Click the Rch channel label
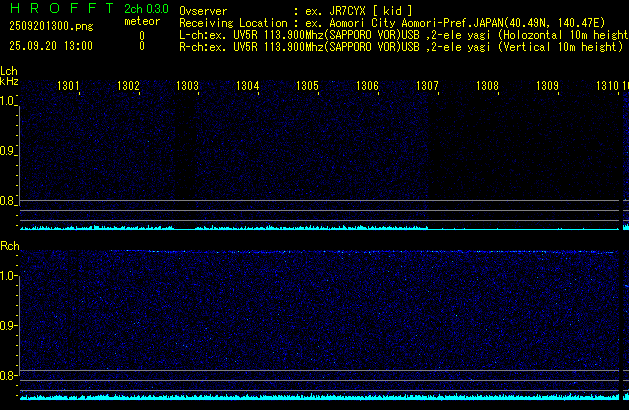This screenshot has height=410, width=629. coord(9,246)
